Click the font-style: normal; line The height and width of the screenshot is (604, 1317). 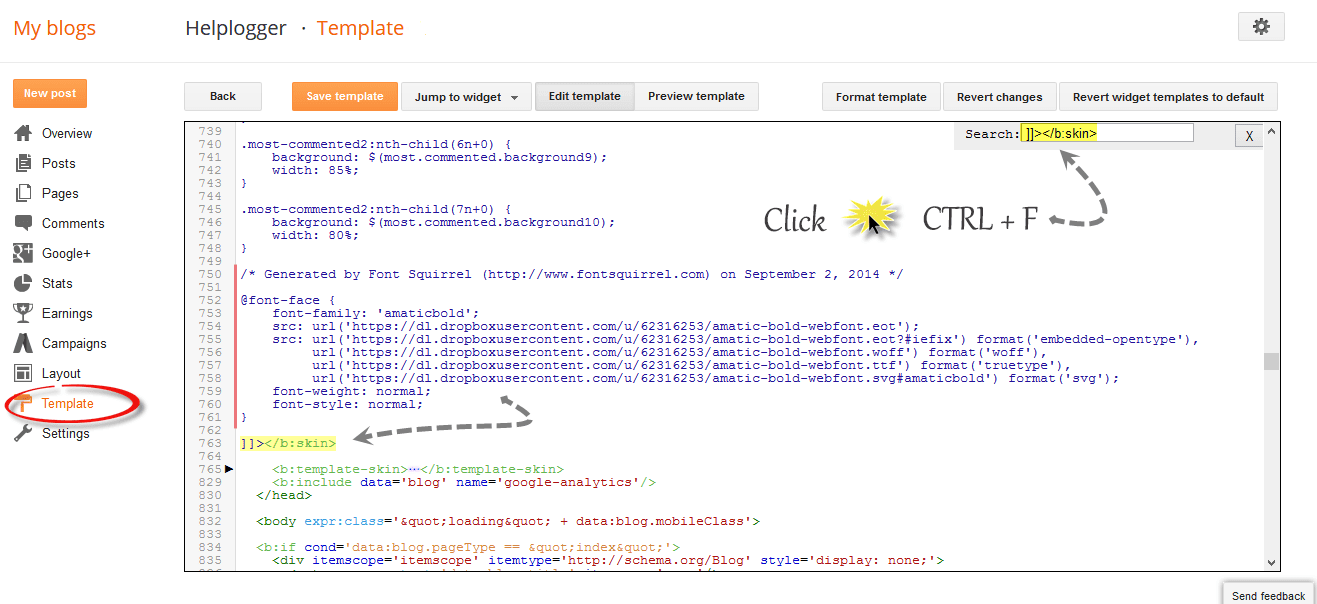coord(348,404)
